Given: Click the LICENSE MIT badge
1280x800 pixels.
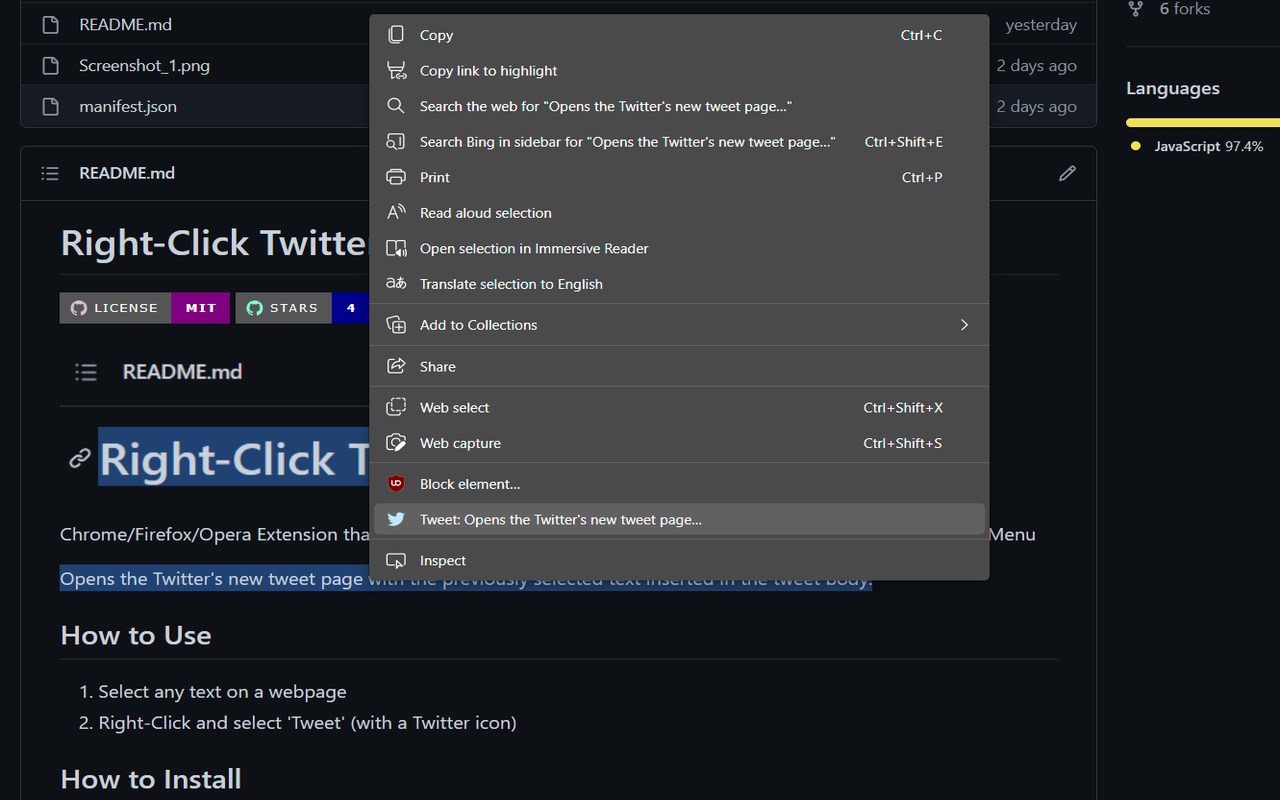Looking at the screenshot, I should pyautogui.click(x=145, y=308).
